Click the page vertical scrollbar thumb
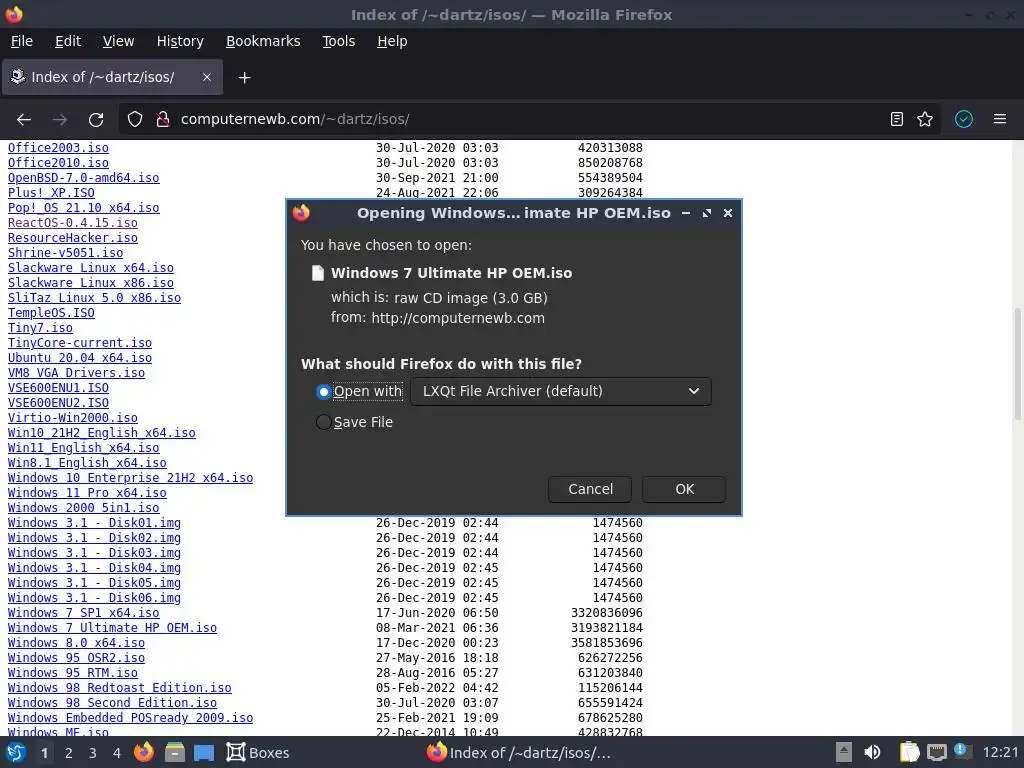1024x768 pixels. (1017, 364)
